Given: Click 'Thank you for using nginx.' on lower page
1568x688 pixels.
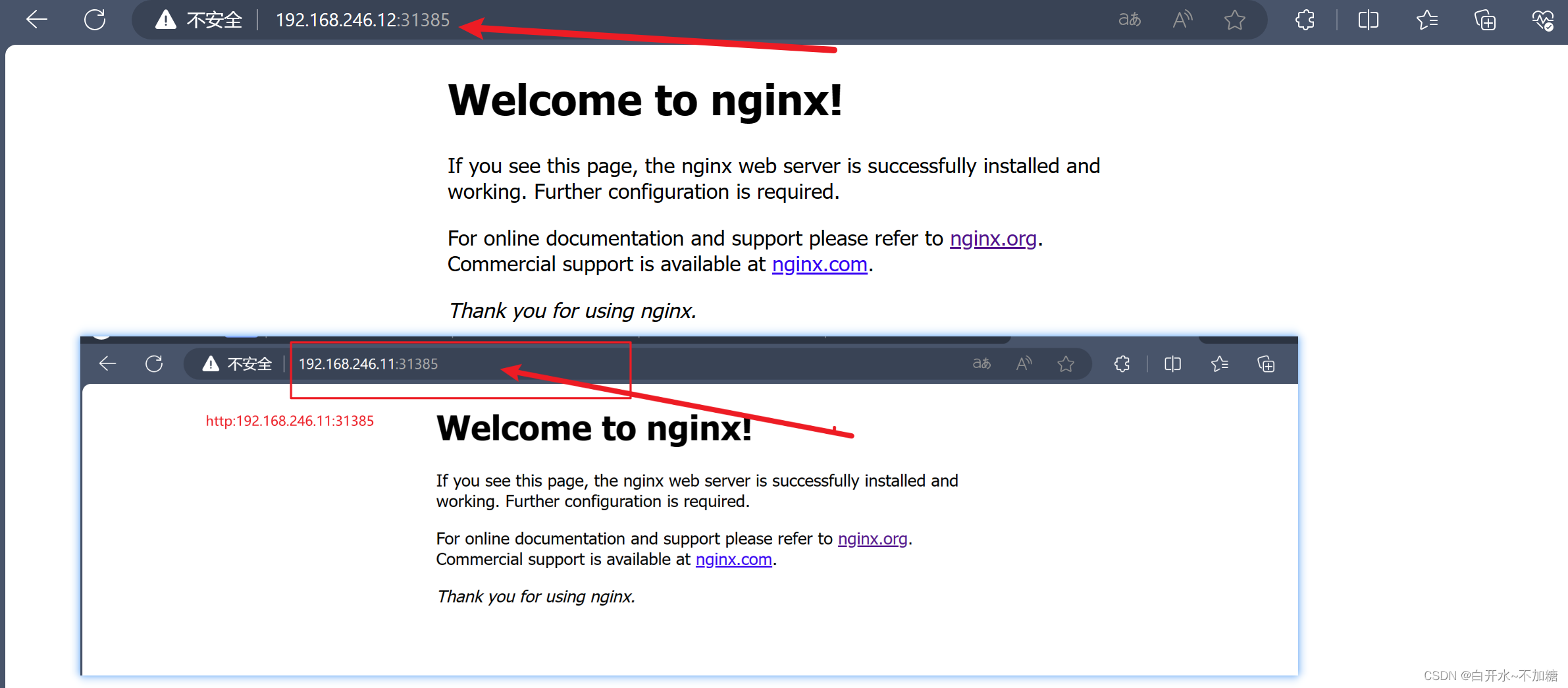Looking at the screenshot, I should pyautogui.click(x=536, y=596).
